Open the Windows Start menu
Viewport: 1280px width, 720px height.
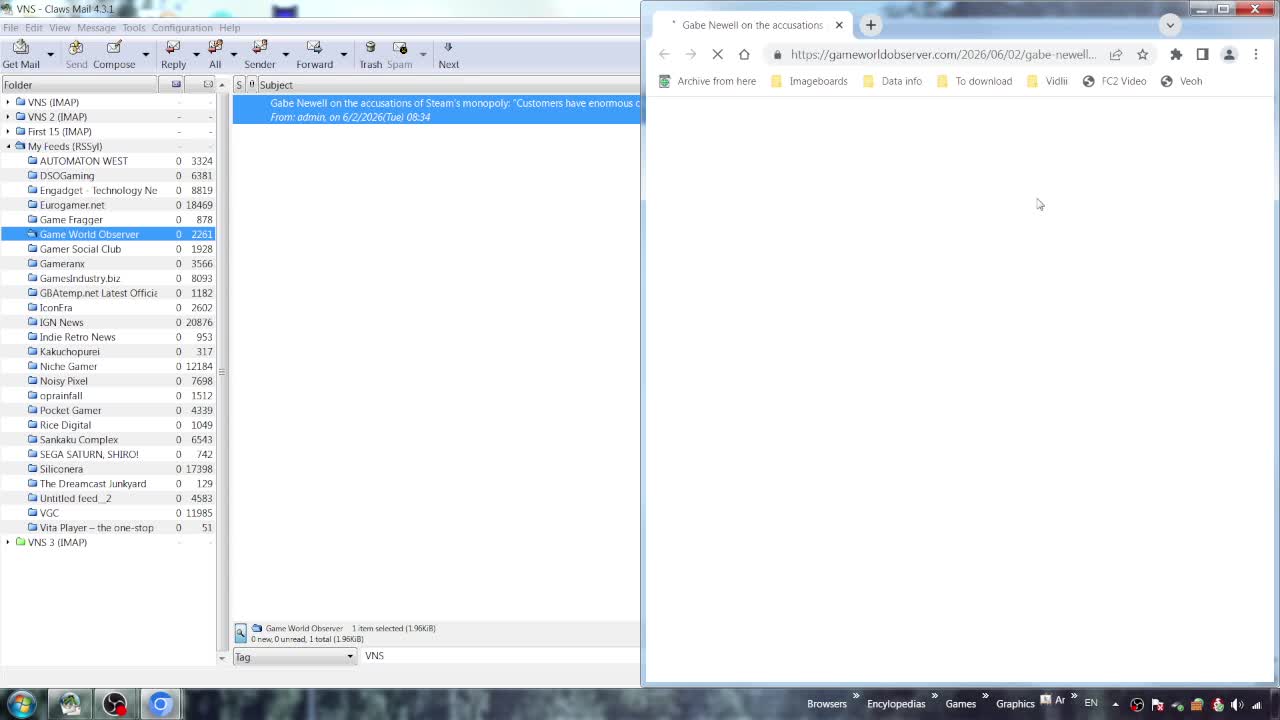click(x=21, y=704)
